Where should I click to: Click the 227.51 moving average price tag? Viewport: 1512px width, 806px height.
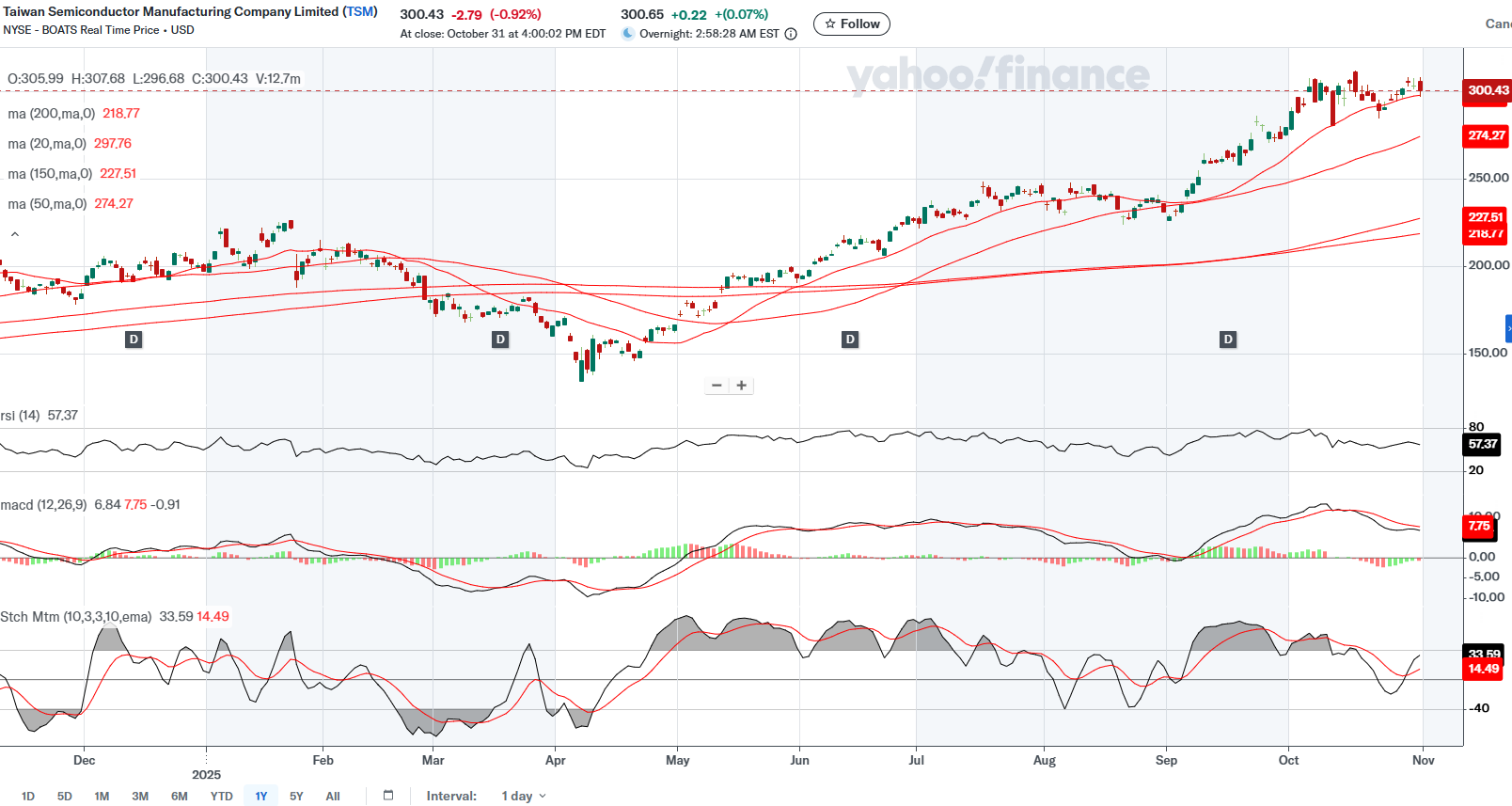(x=1486, y=216)
